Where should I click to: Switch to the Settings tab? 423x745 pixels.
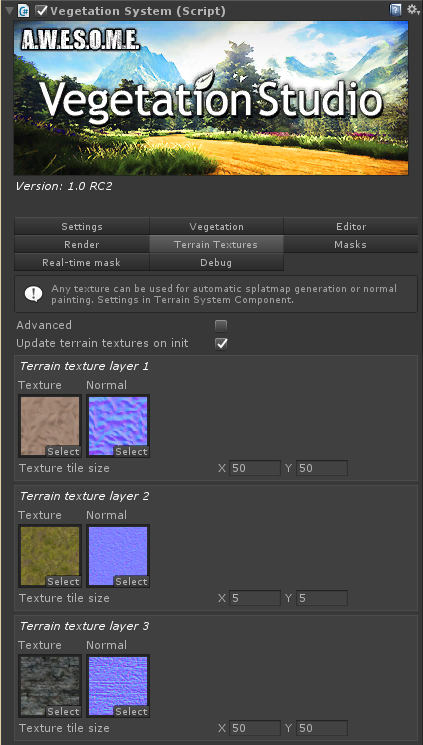point(82,227)
